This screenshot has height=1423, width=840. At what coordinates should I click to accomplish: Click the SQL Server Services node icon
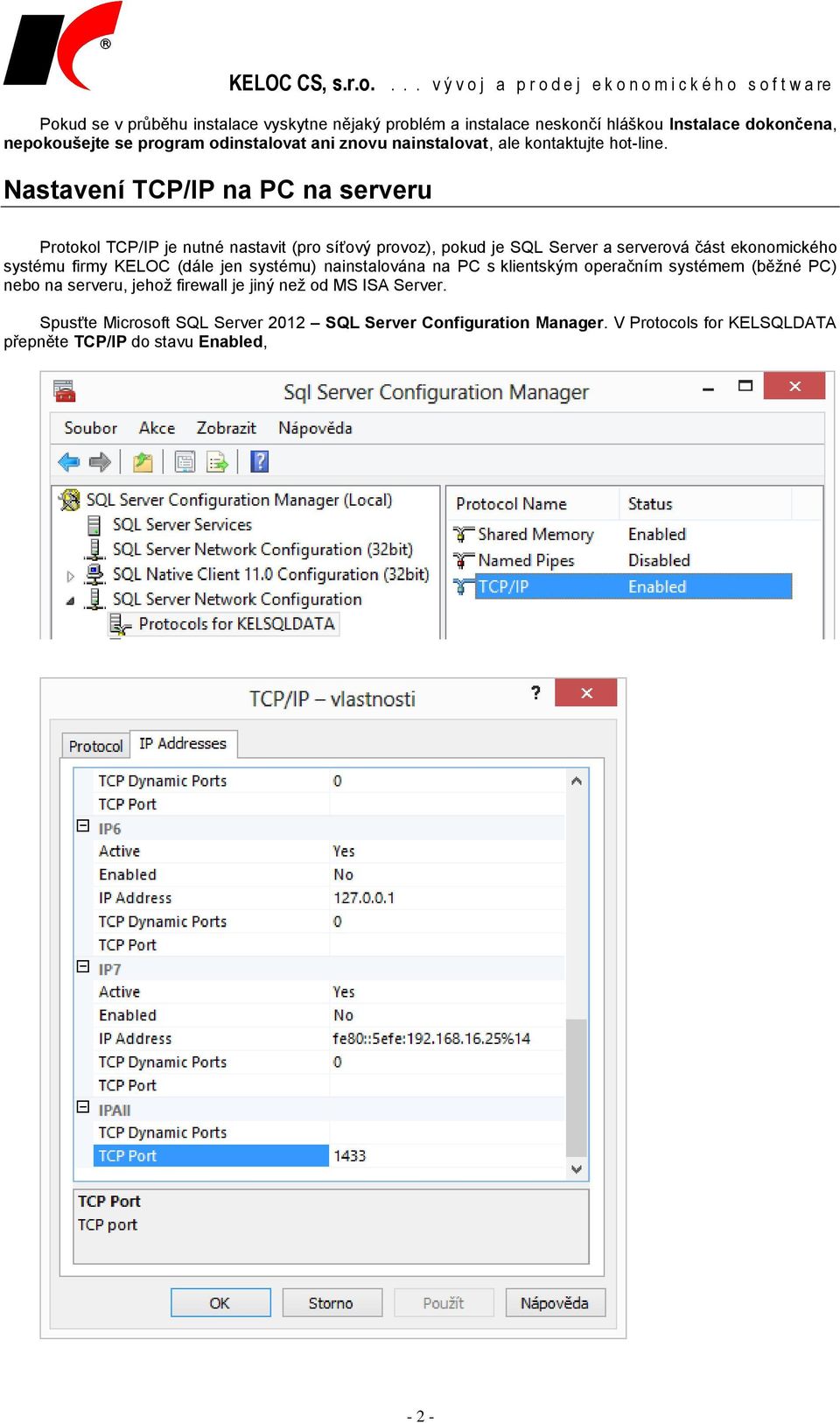coord(94,524)
